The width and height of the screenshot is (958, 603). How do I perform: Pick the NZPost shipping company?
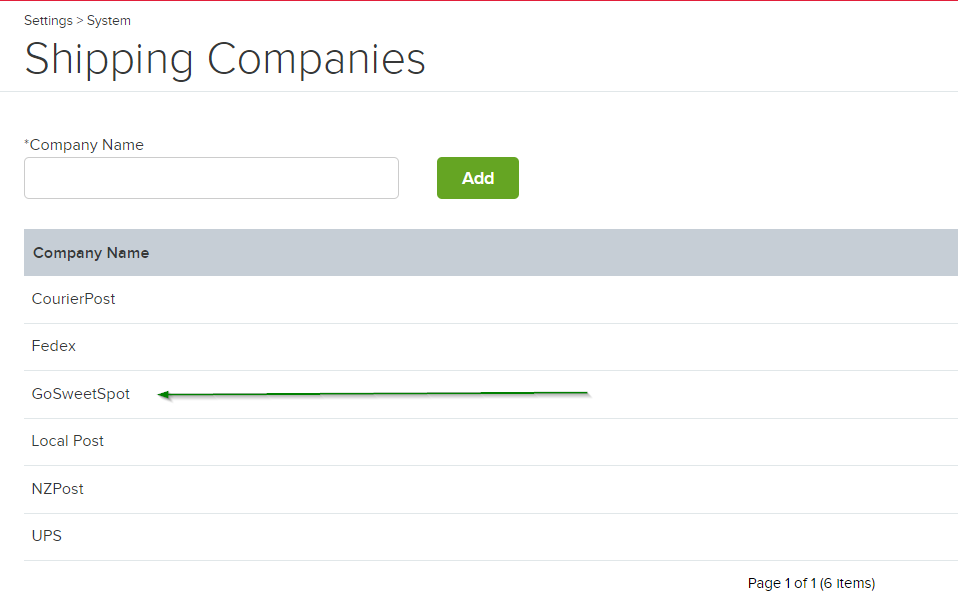pos(58,489)
